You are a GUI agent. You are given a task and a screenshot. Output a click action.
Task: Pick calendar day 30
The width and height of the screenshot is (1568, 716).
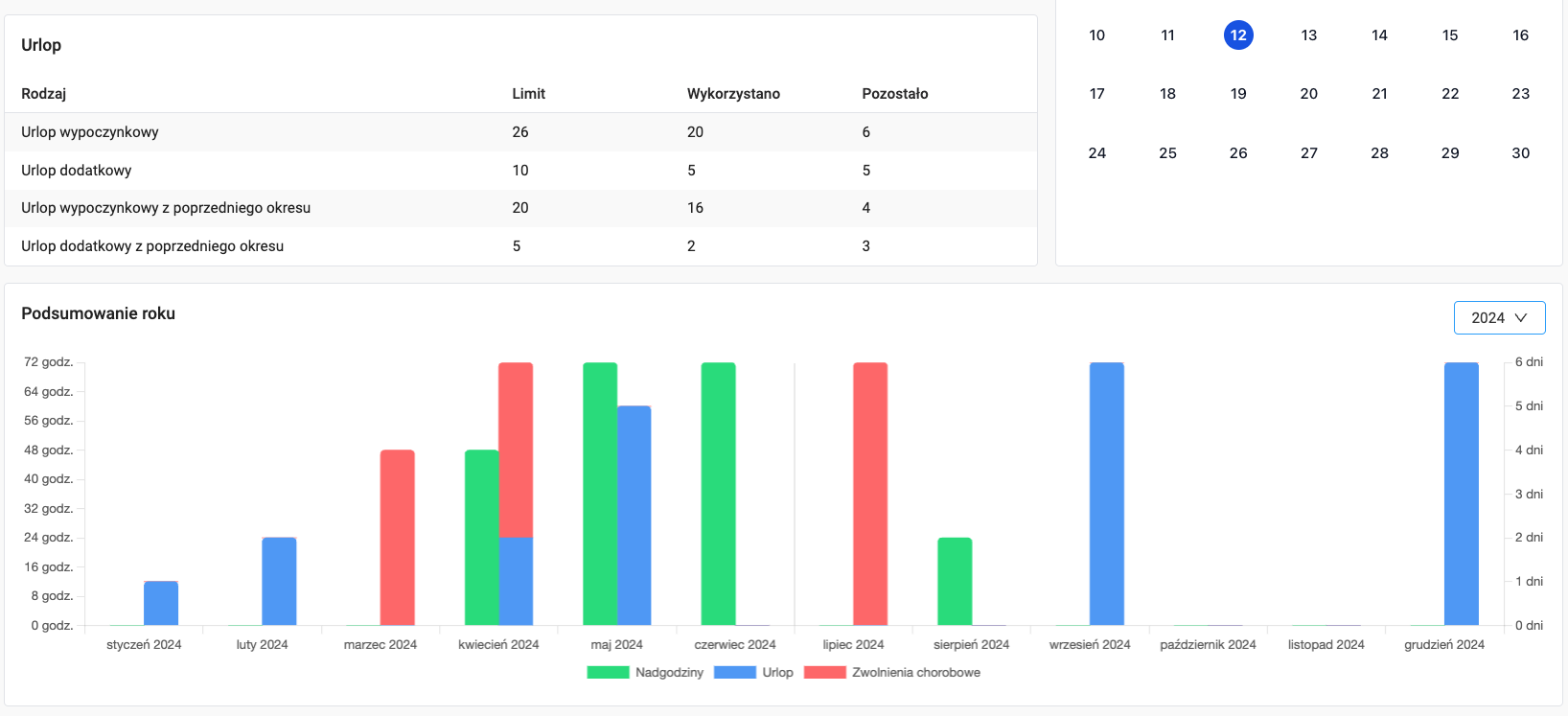coord(1520,153)
